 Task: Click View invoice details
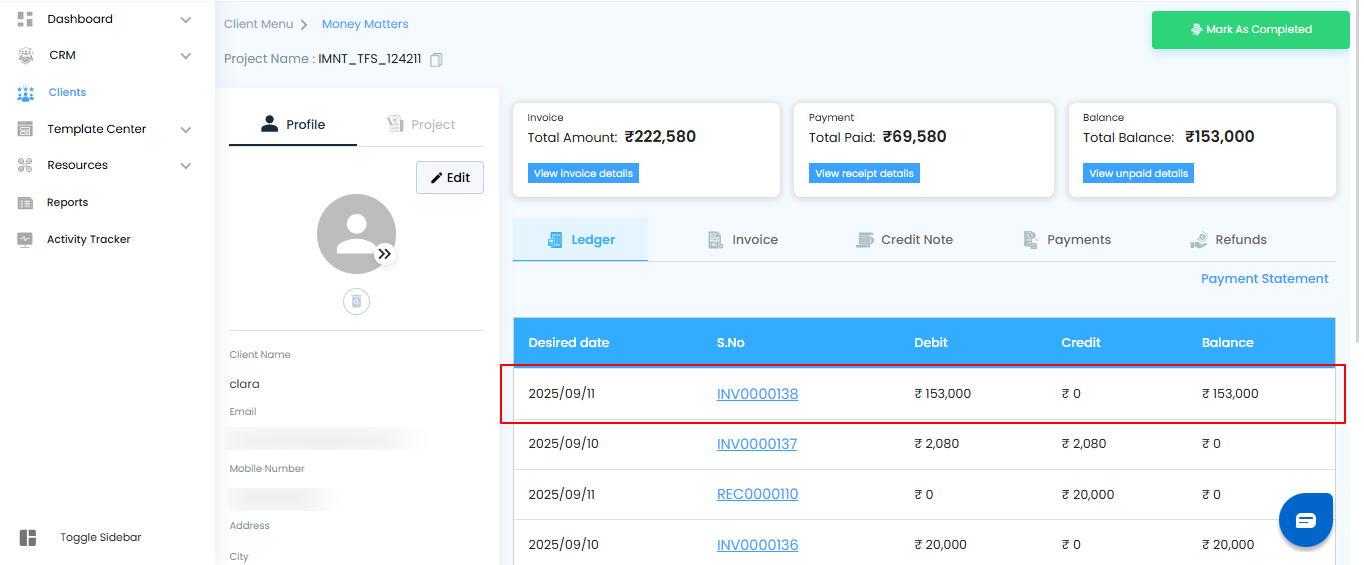coord(583,173)
